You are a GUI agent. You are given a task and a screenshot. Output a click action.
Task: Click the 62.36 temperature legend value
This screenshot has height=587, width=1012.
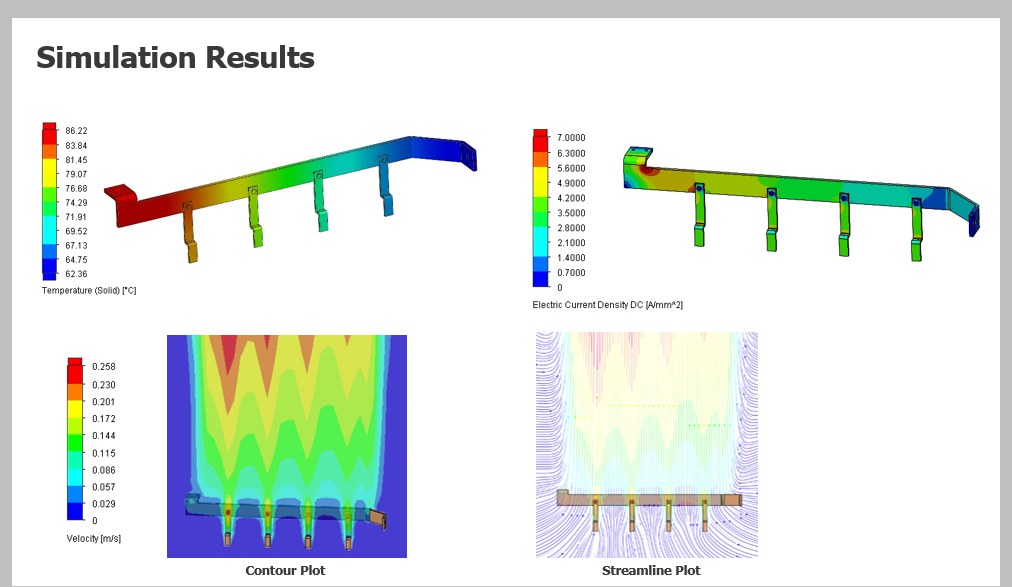tap(76, 274)
